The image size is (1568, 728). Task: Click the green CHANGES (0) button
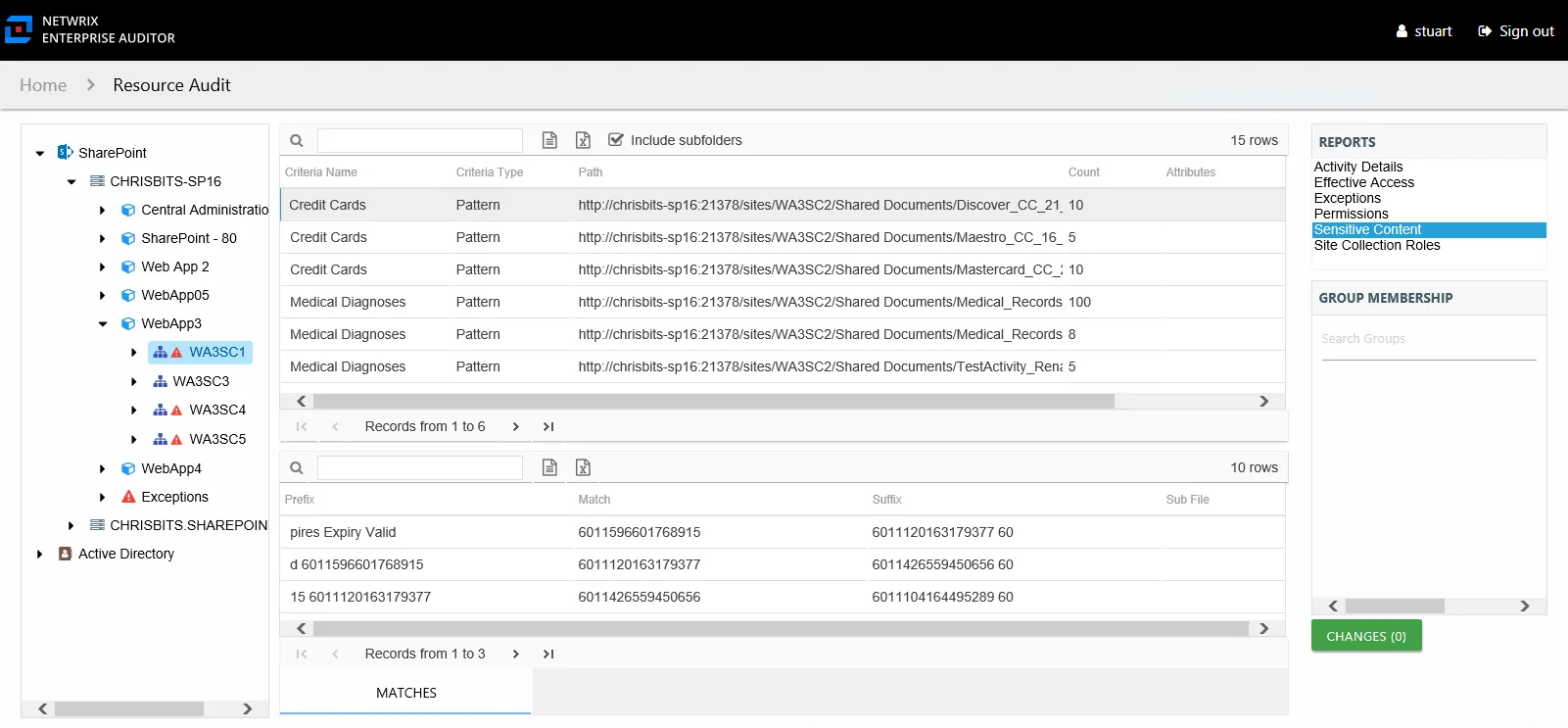point(1366,636)
